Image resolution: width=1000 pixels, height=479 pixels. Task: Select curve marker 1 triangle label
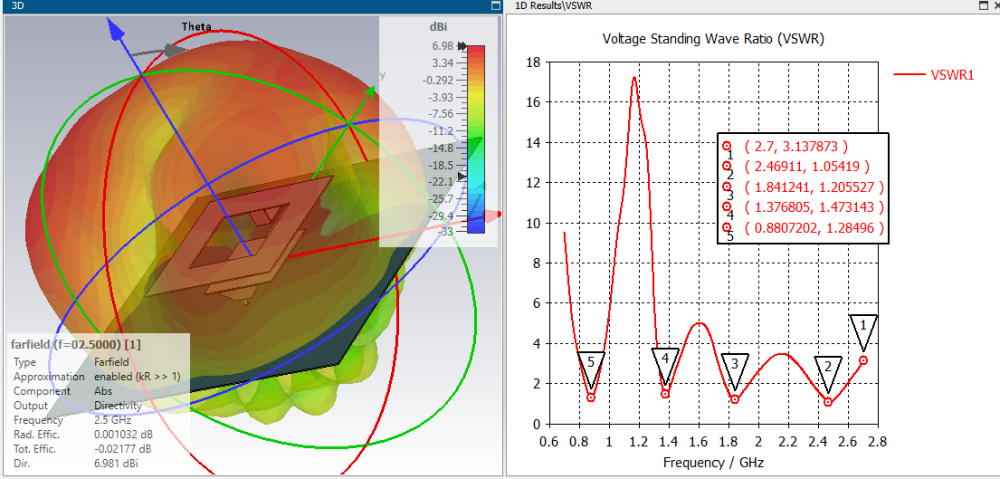864,332
